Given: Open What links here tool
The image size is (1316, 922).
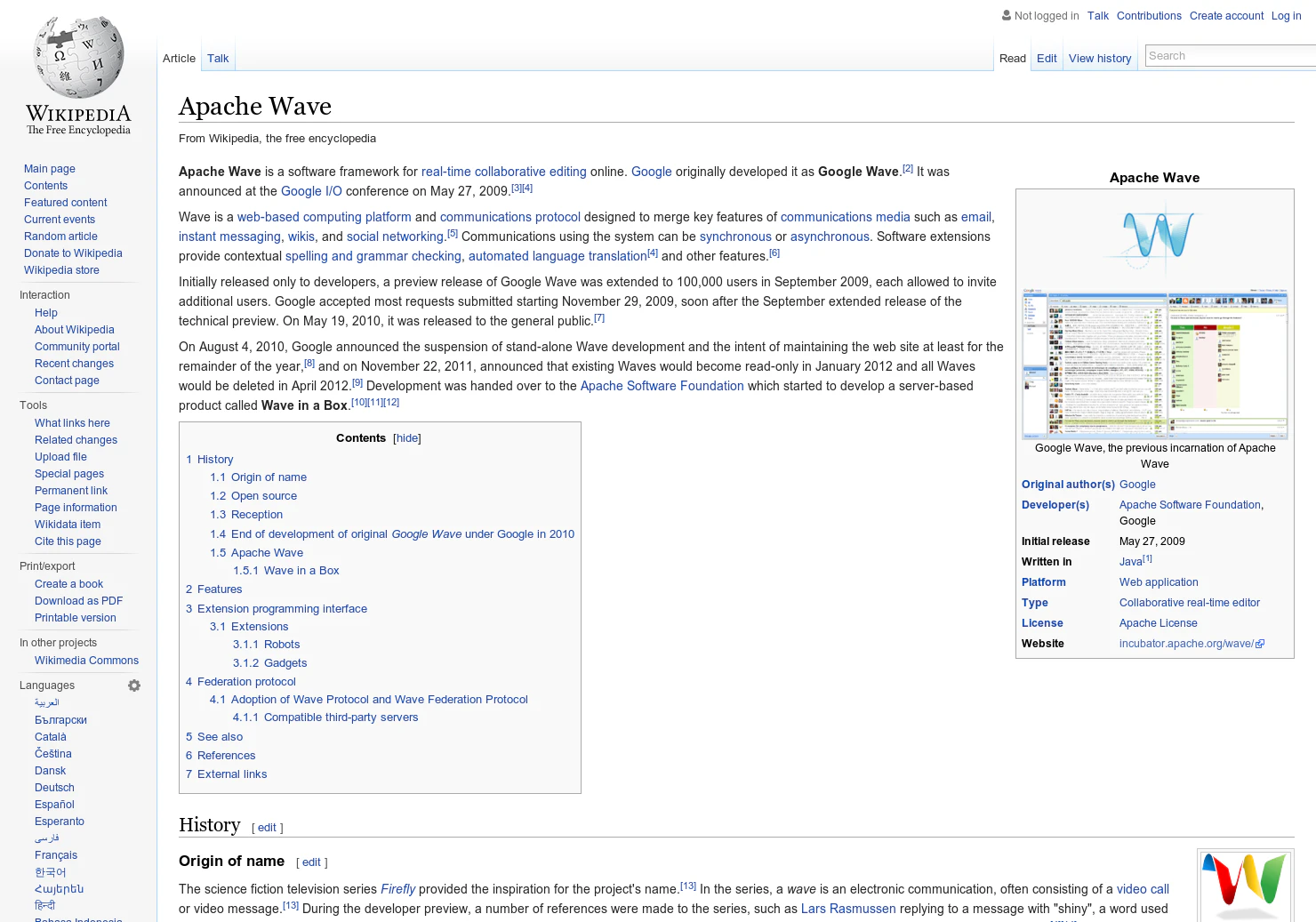Looking at the screenshot, I should pos(72,423).
